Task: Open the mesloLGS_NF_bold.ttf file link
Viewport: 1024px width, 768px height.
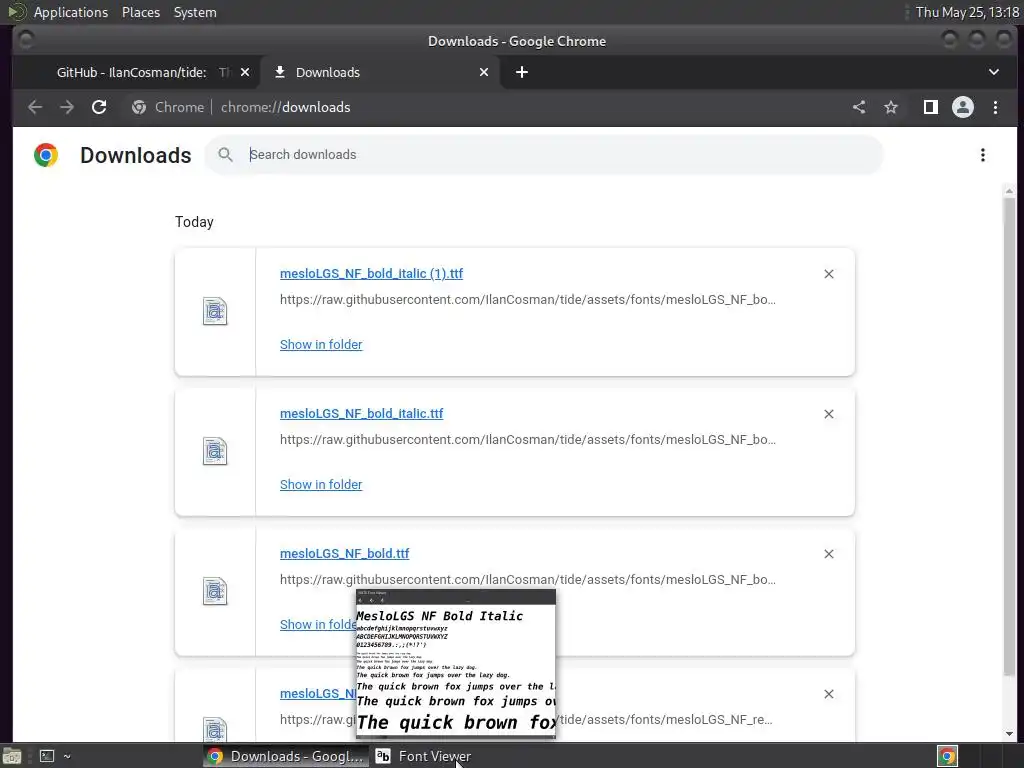Action: [345, 553]
